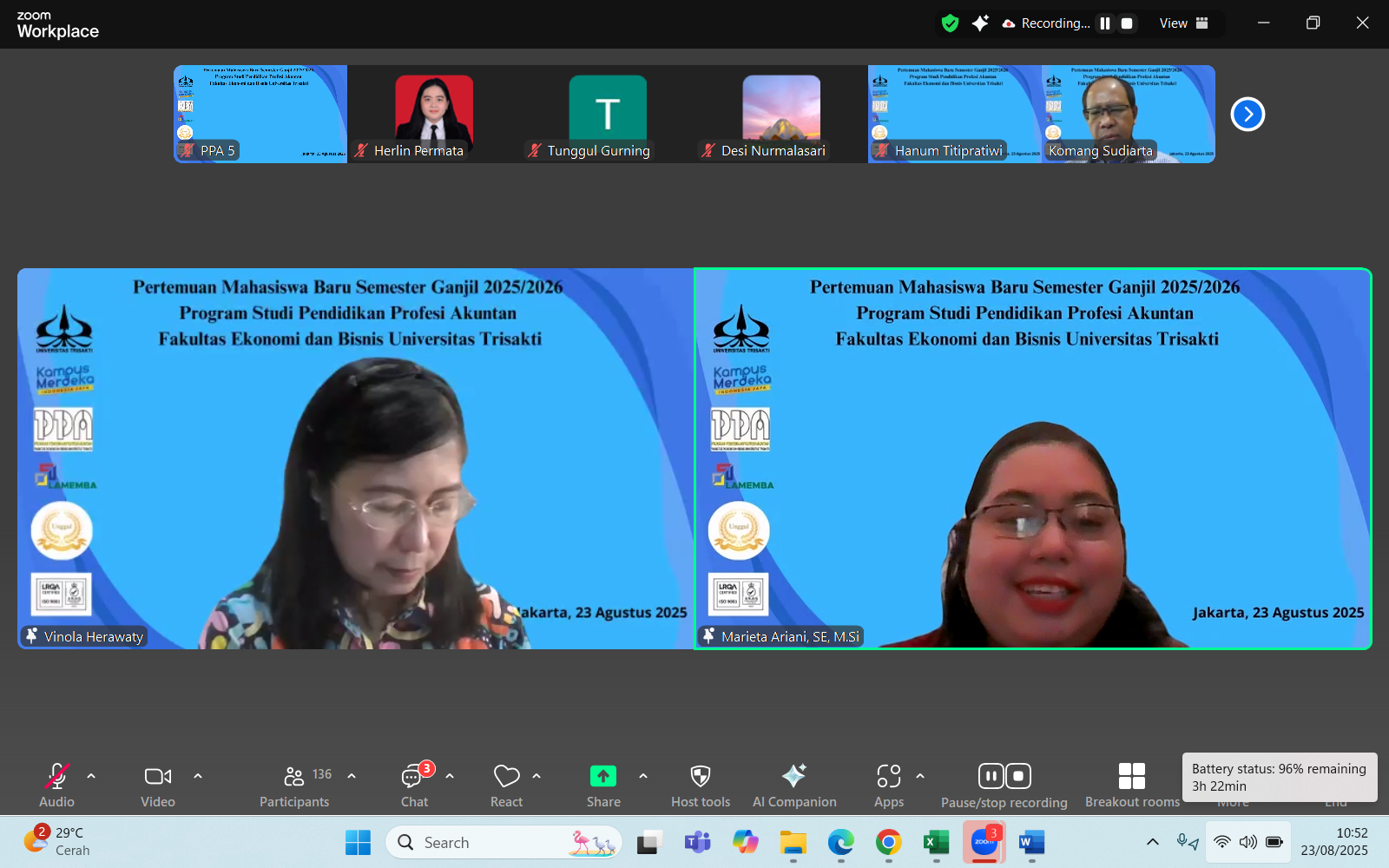Open Windows Start menu
This screenshot has height=868, width=1389.
358,842
